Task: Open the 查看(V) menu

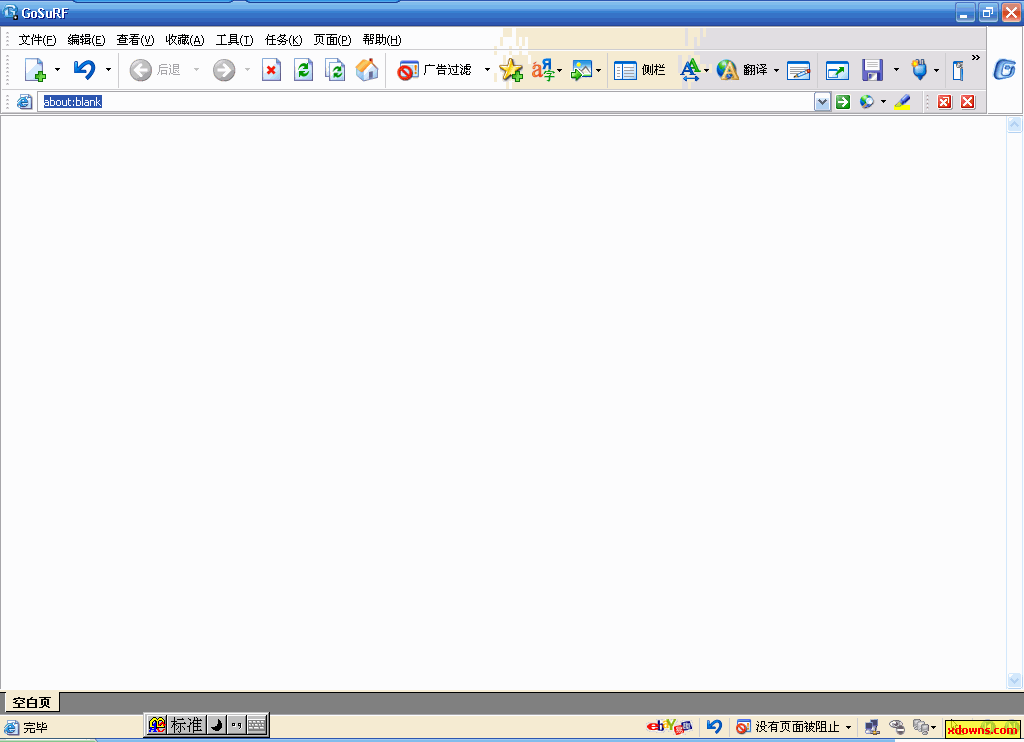Action: [135, 40]
